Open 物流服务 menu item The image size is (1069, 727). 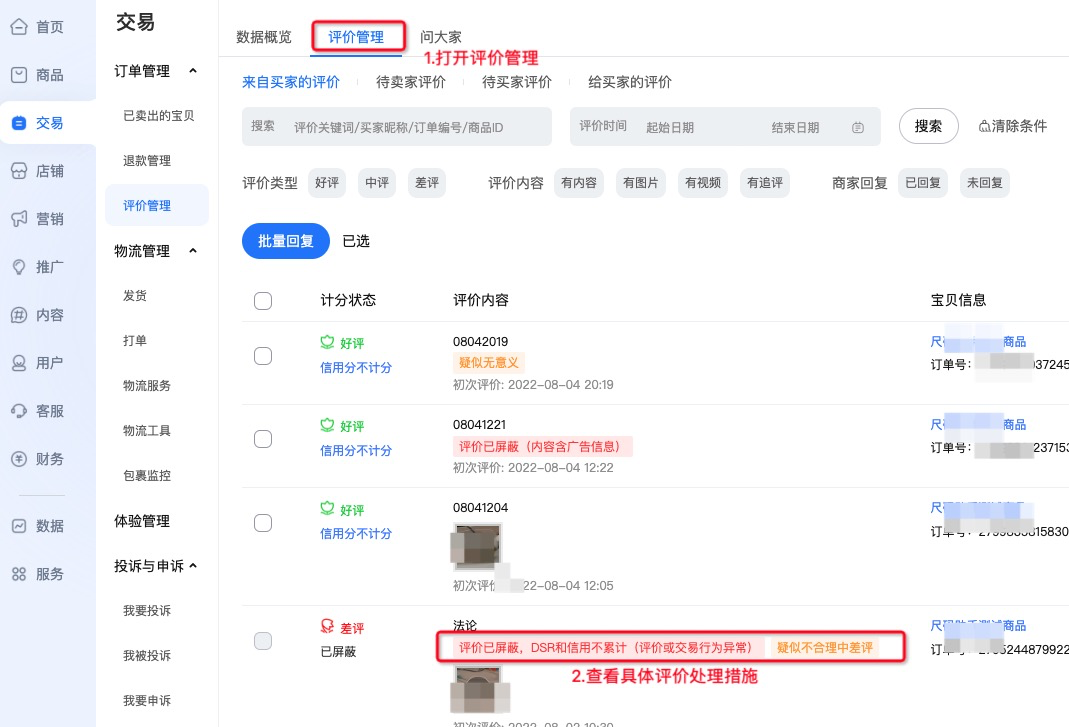point(147,385)
